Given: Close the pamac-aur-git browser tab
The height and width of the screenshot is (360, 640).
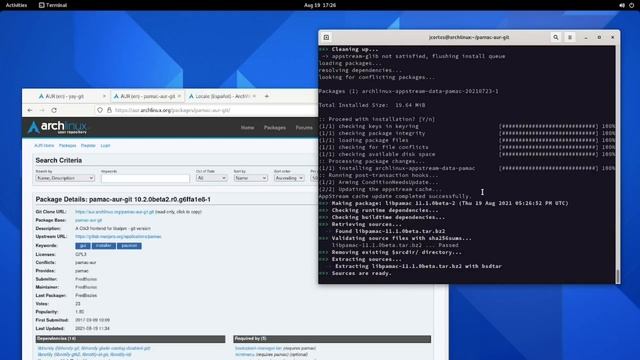Looking at the screenshot, I should [179, 96].
